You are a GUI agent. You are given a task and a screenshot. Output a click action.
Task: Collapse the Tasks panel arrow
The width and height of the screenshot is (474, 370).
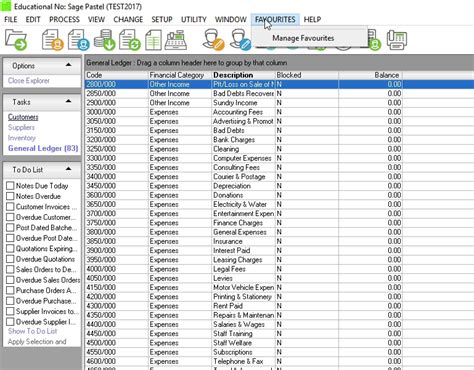tap(68, 101)
